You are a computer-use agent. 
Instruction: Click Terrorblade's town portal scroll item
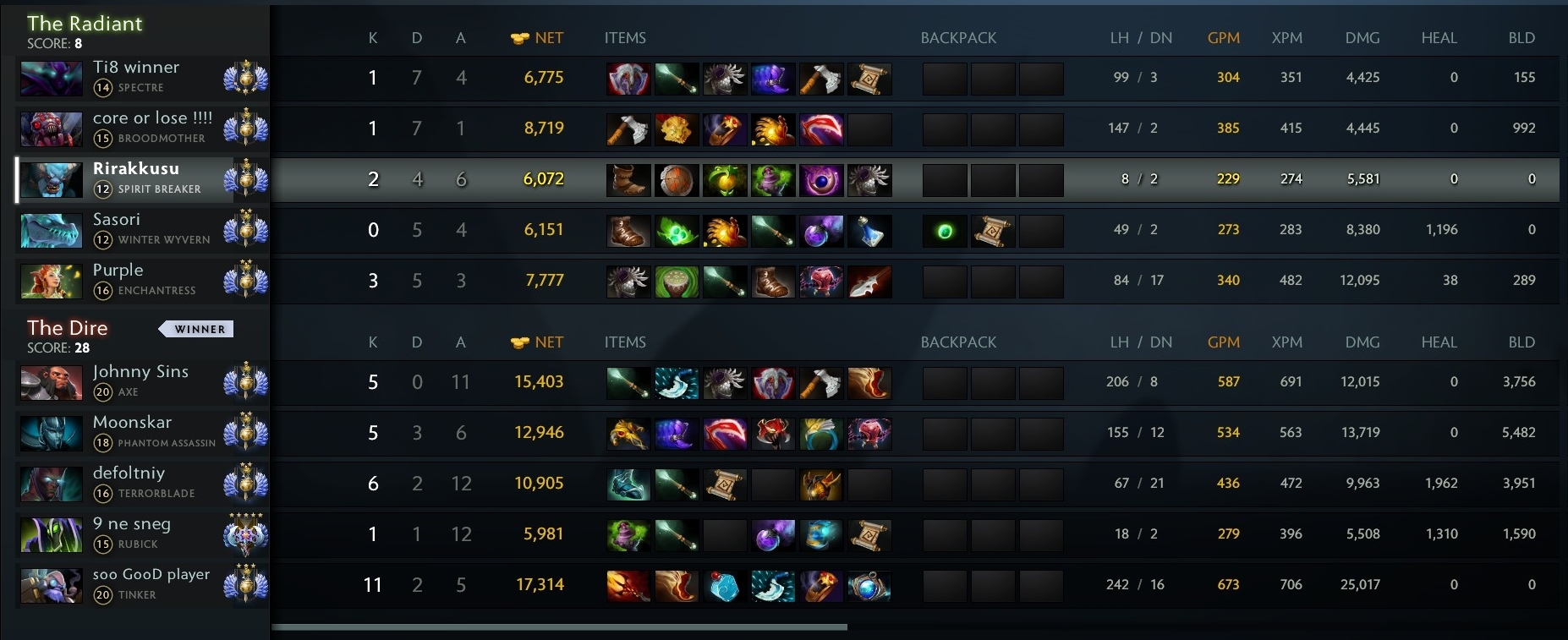725,484
